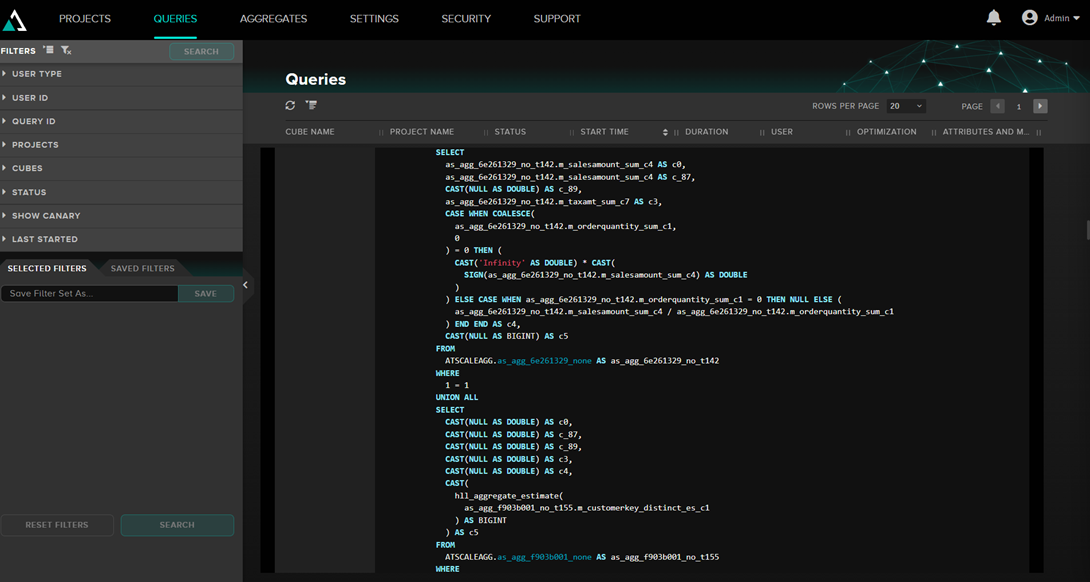Click the Save Filter Set As input field
This screenshot has height=582, width=1090.
[x=89, y=294]
